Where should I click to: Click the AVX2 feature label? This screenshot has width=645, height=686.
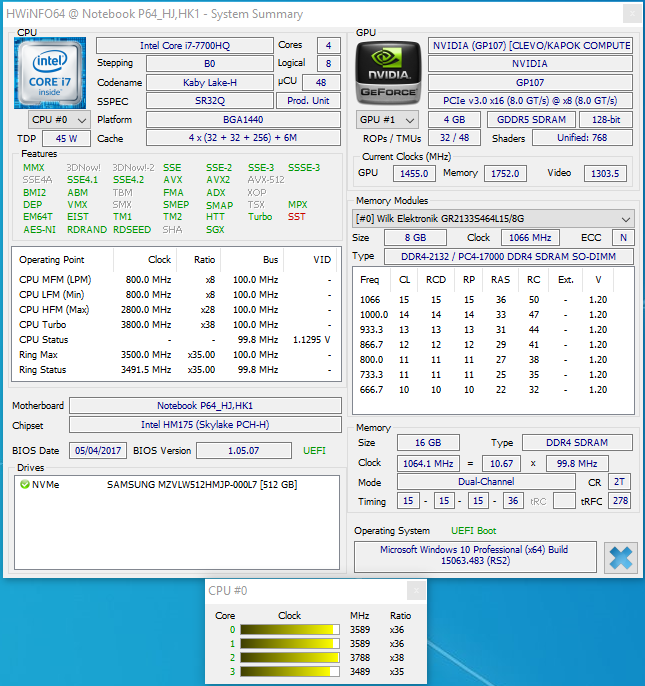click(x=218, y=180)
